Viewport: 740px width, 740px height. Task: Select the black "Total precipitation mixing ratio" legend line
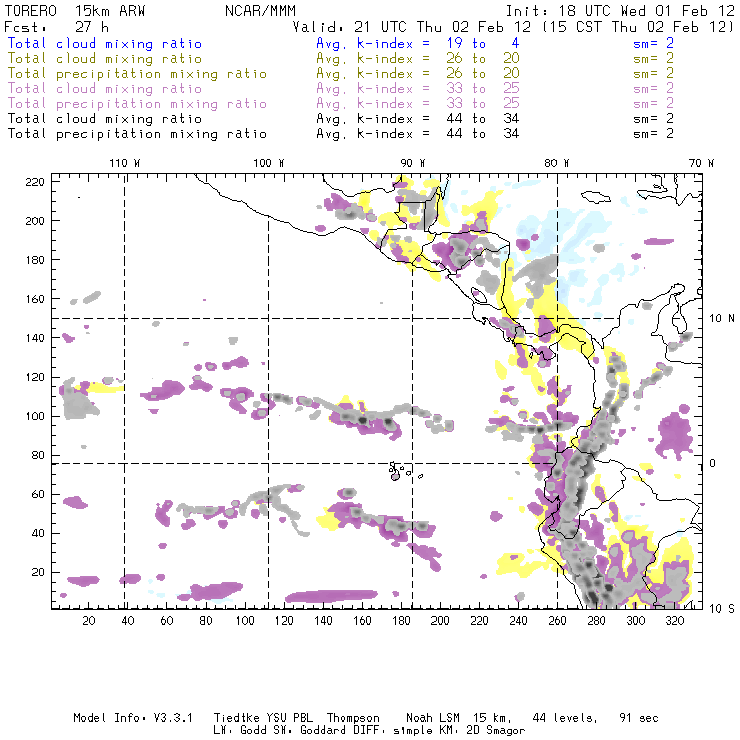click(137, 134)
